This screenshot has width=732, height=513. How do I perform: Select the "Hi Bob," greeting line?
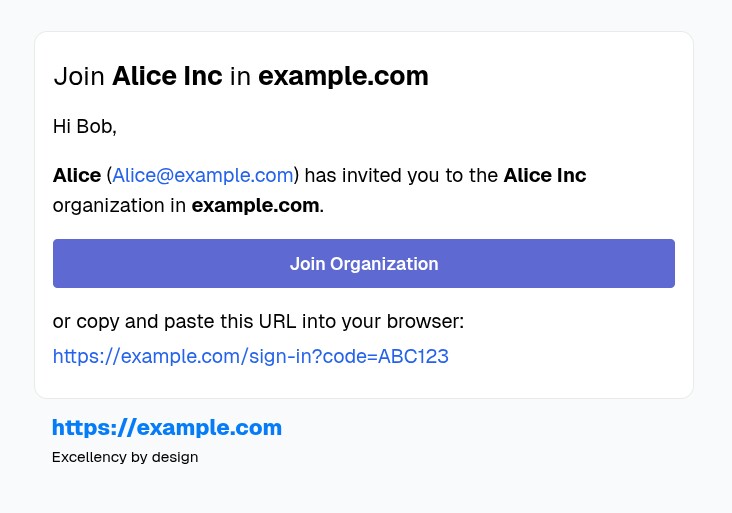85,127
